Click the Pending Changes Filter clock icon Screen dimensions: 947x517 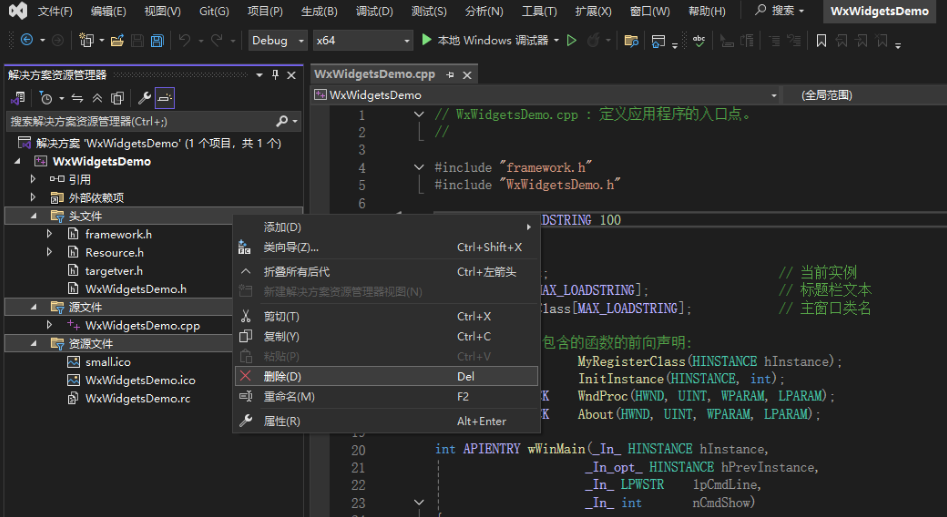click(46, 98)
